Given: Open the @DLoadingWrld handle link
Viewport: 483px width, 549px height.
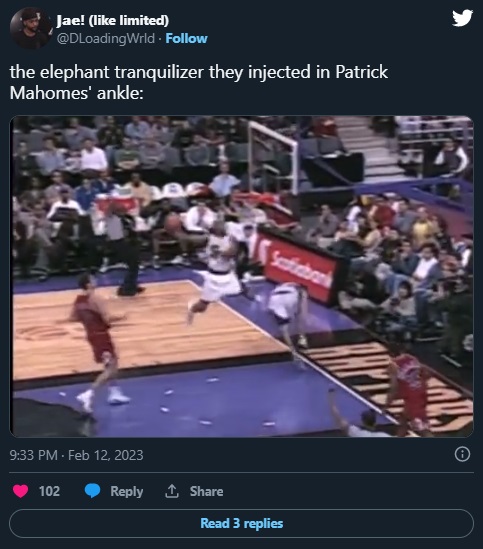Looking at the screenshot, I should point(105,39).
